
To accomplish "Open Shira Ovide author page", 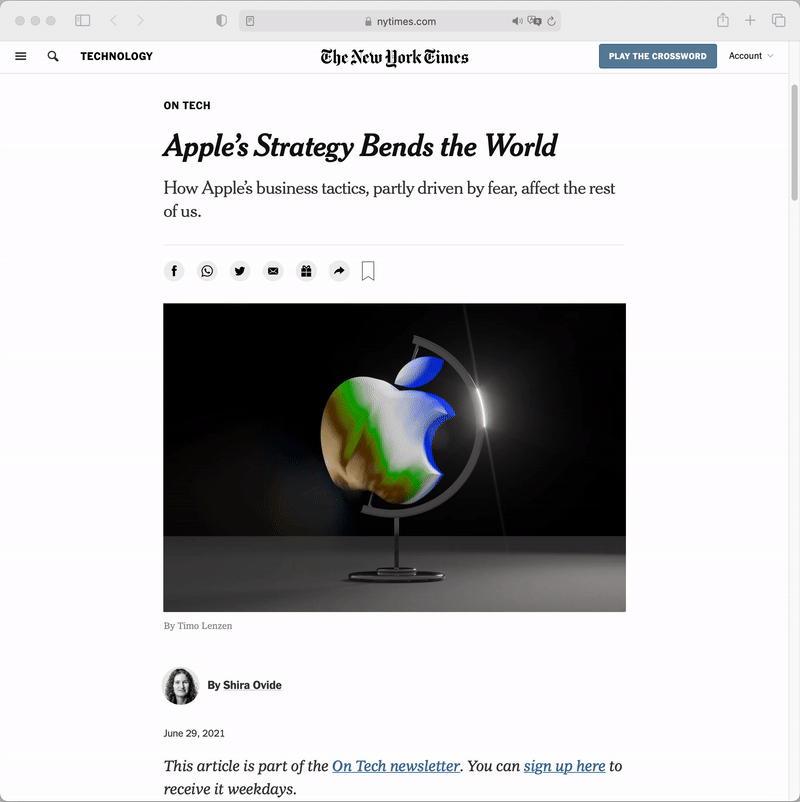I will pos(252,685).
